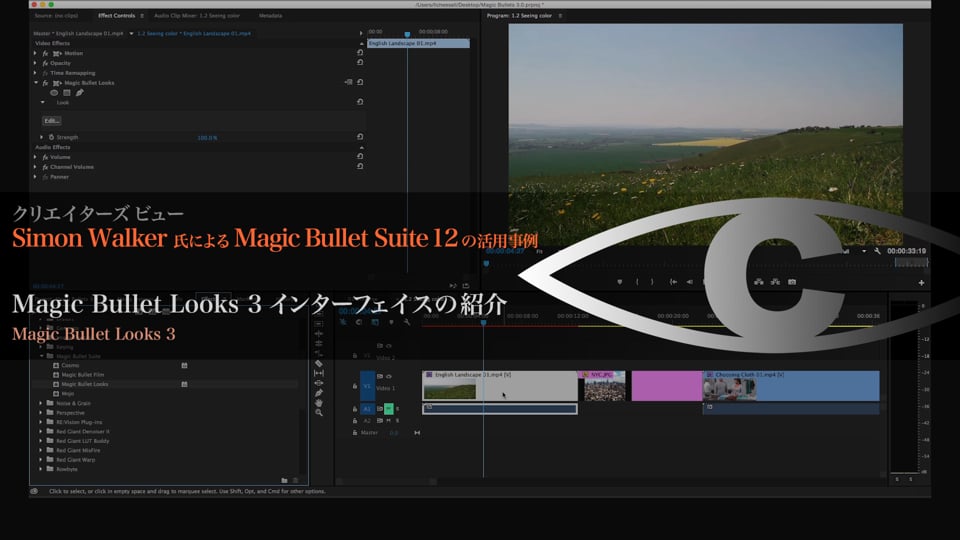Expand the Motion effect properties

pos(35,53)
